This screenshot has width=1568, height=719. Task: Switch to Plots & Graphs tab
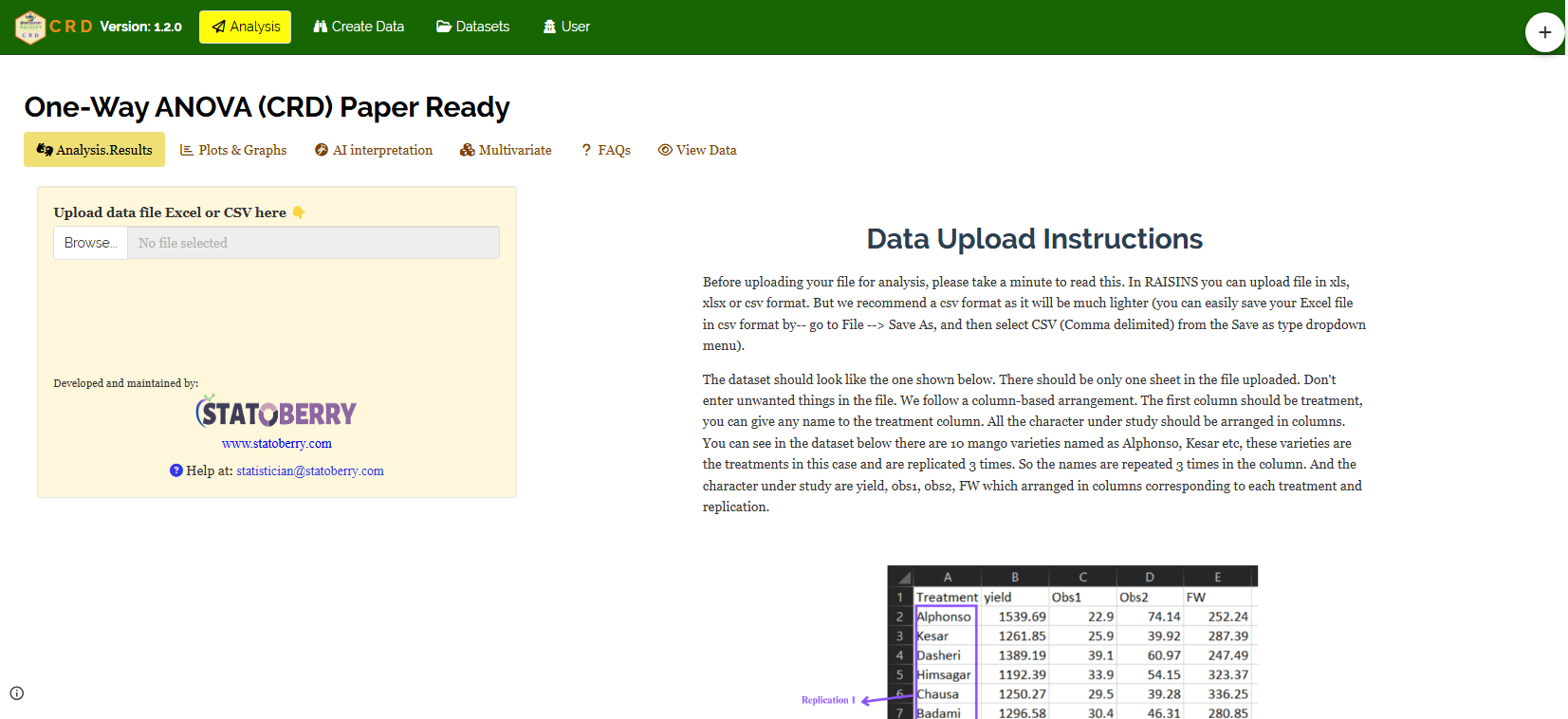233,150
